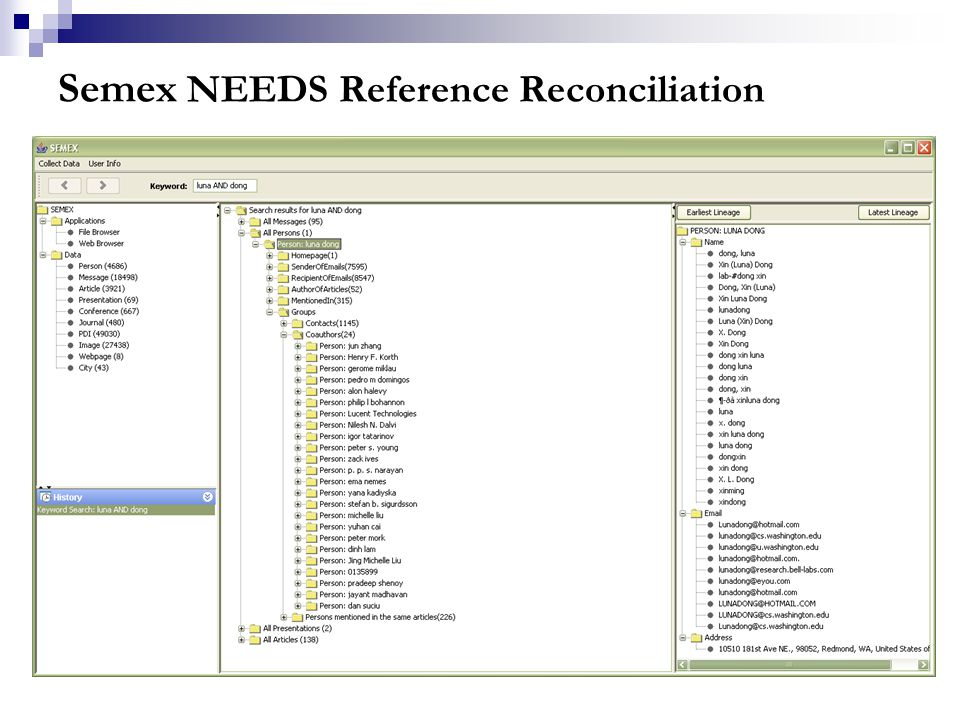
Task: Select Conference (667) data item
Action: point(108,312)
